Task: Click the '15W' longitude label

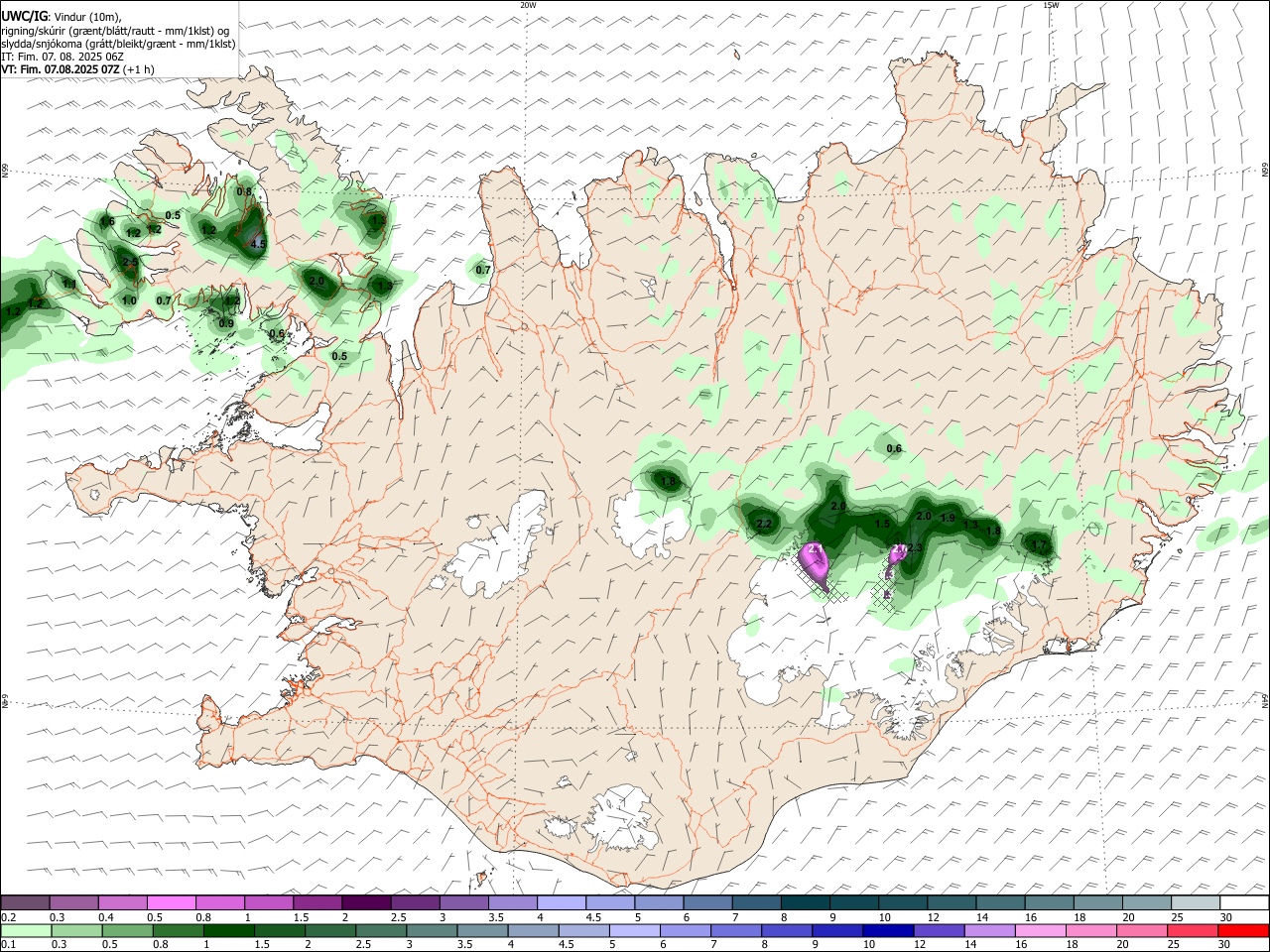Action: 1051,5
